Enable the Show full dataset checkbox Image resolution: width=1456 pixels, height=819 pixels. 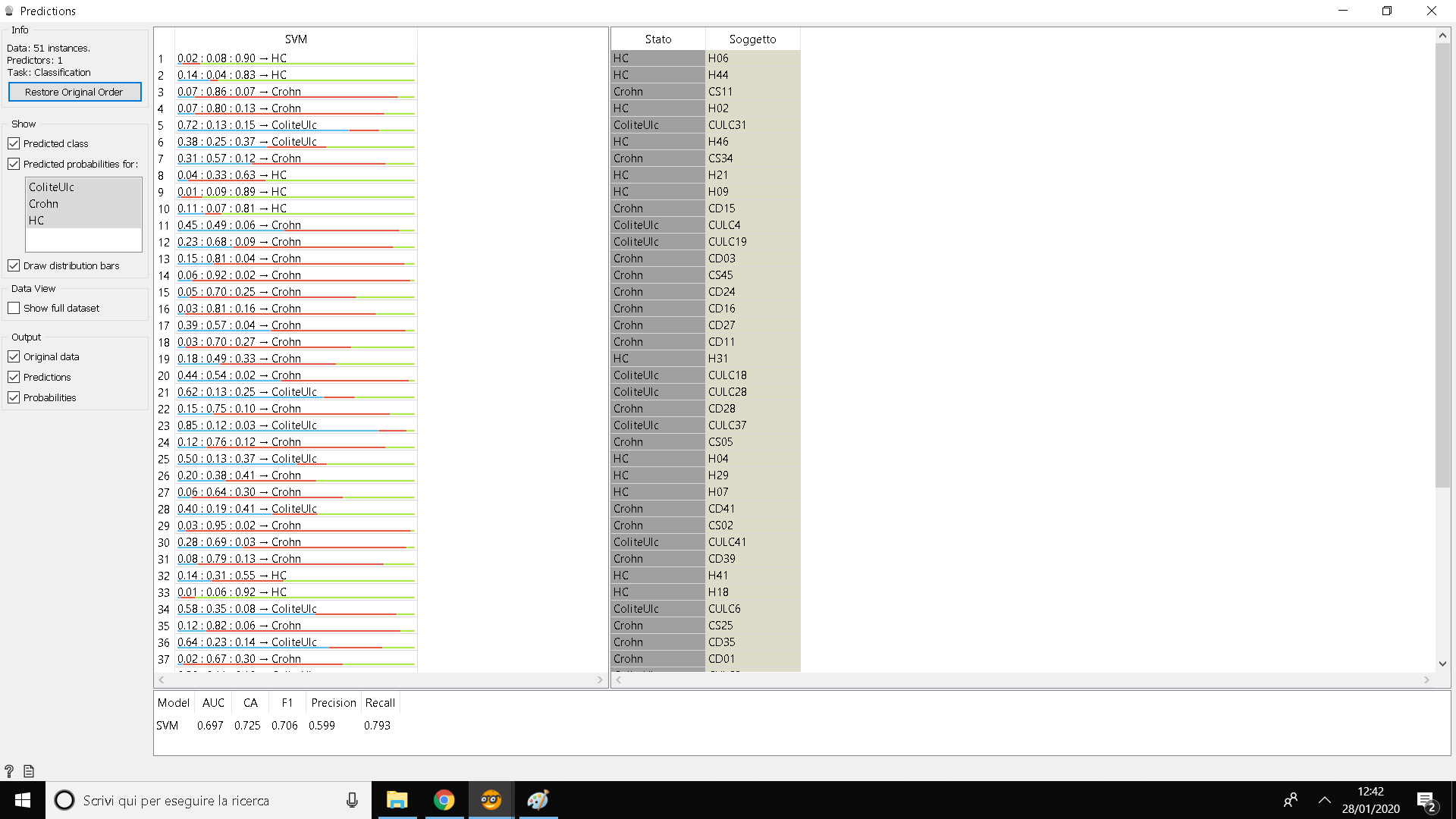tap(14, 308)
